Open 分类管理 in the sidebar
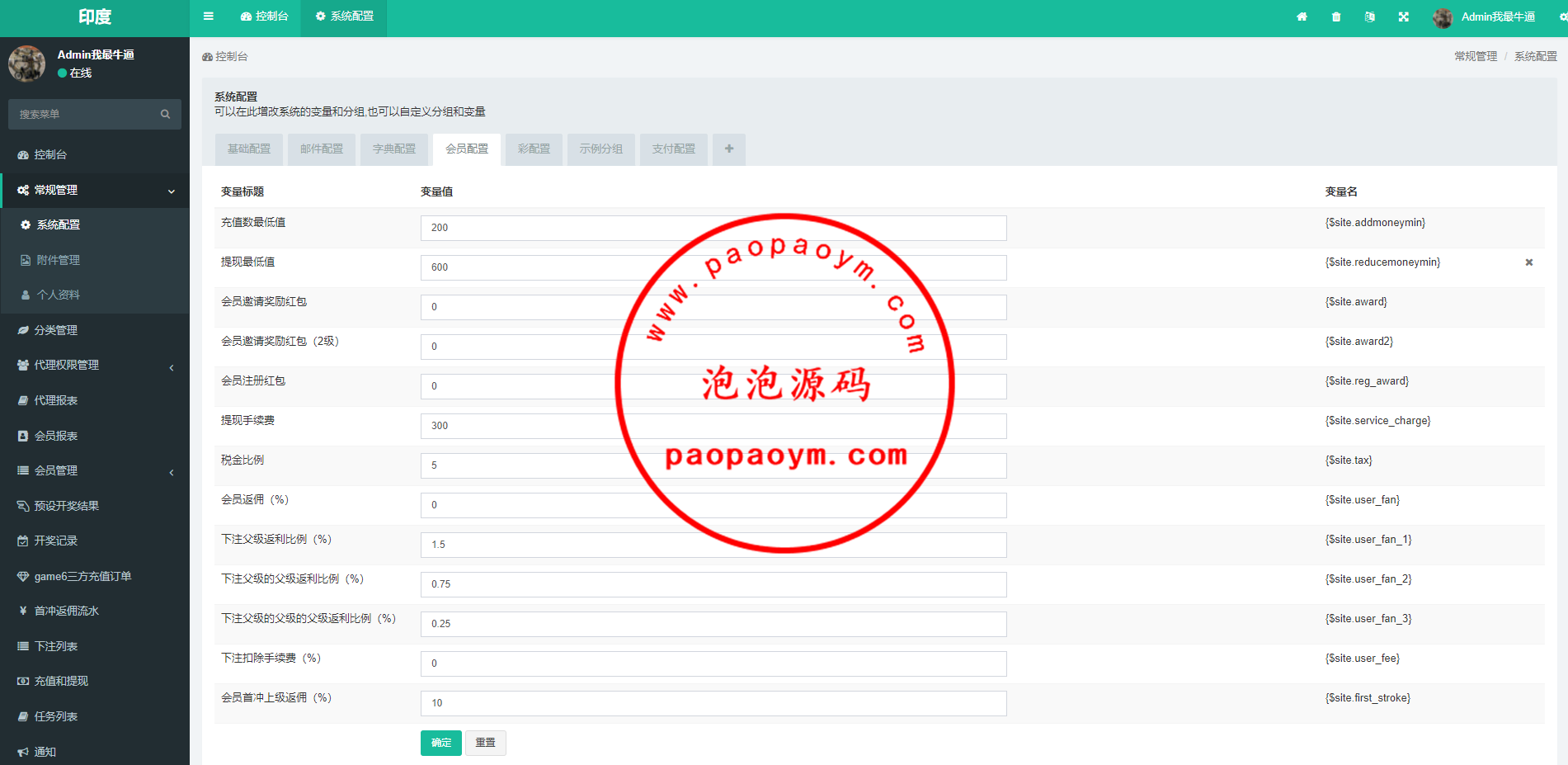Viewport: 1568px width, 765px height. point(95,330)
